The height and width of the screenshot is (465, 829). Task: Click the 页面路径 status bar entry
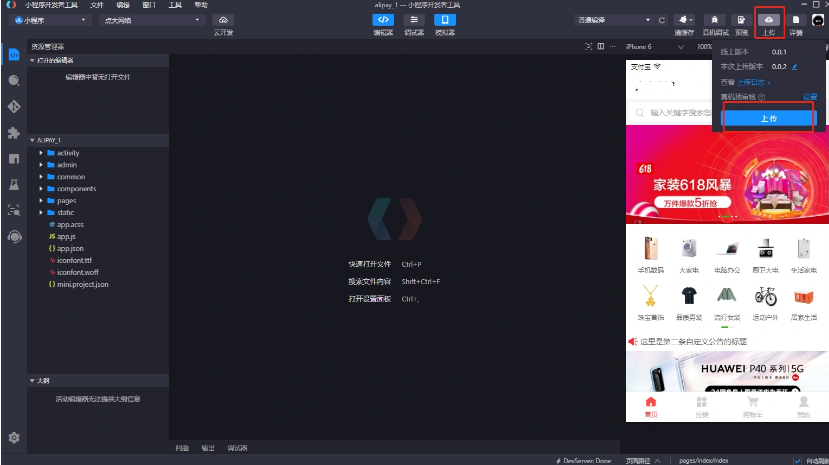[x=643, y=461]
